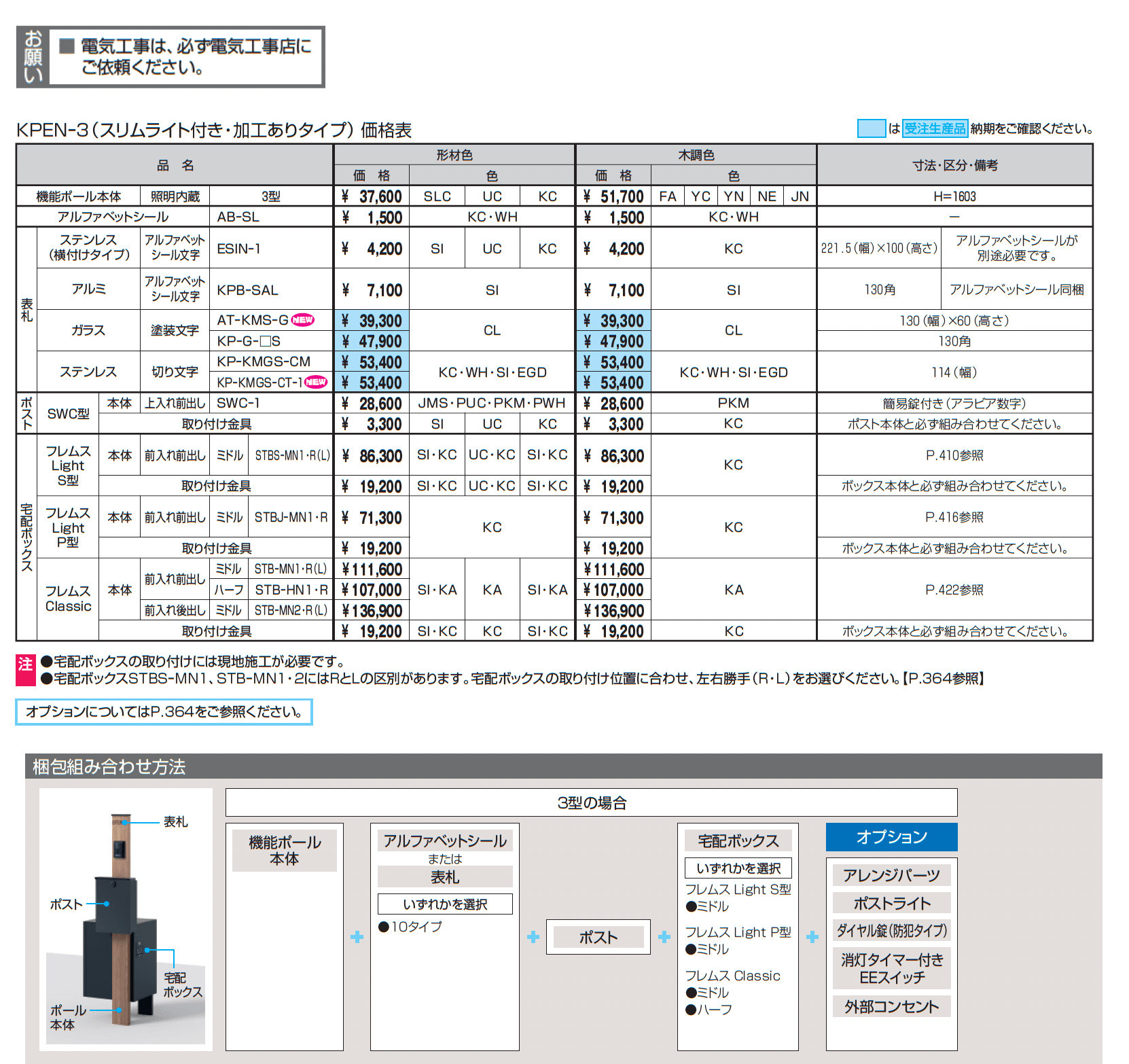This screenshot has width=1129, height=1064.
Task: Click the ¥51,700 price cell
Action: (x=614, y=196)
